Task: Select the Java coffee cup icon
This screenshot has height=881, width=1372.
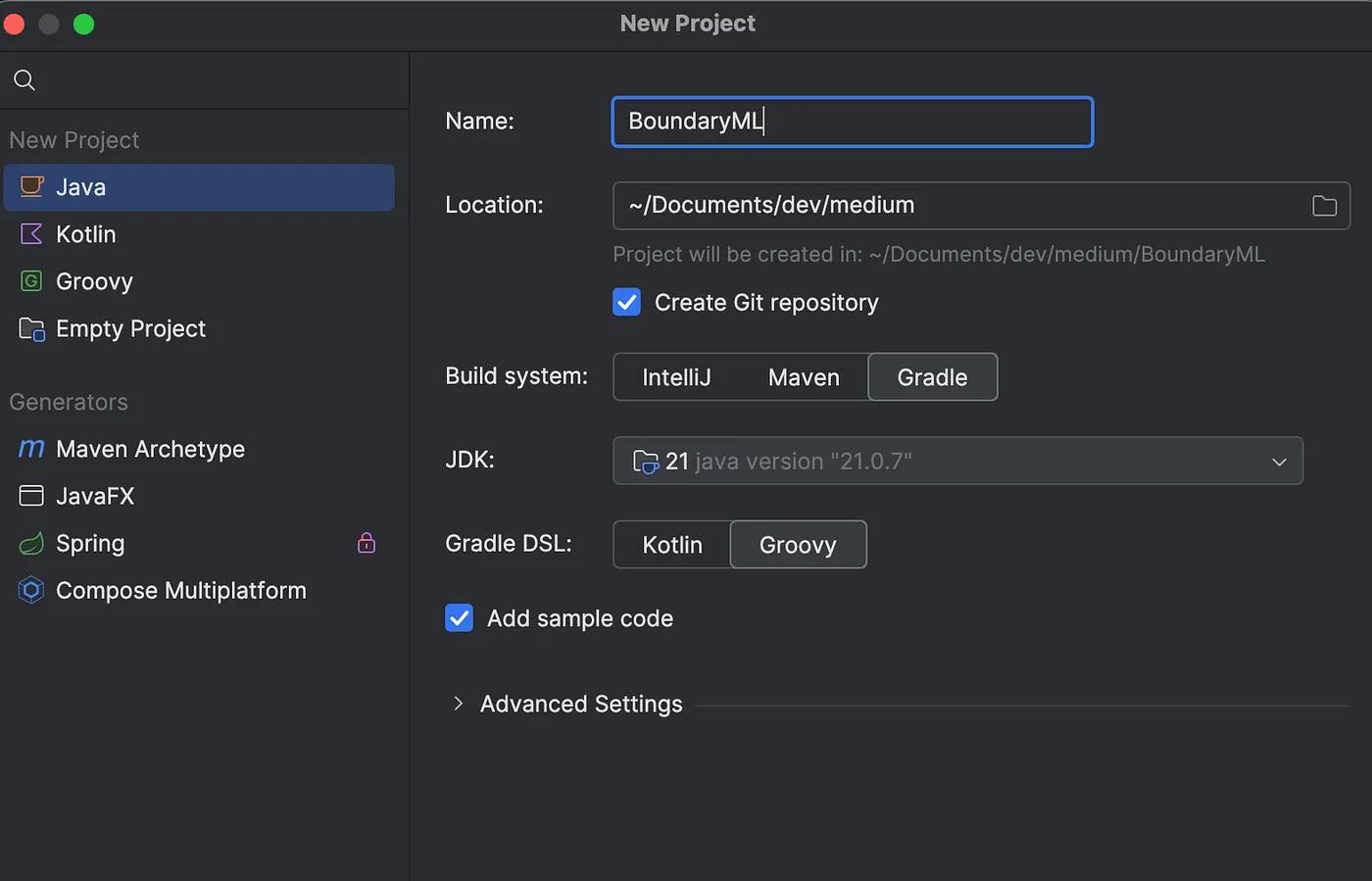Action: click(32, 186)
